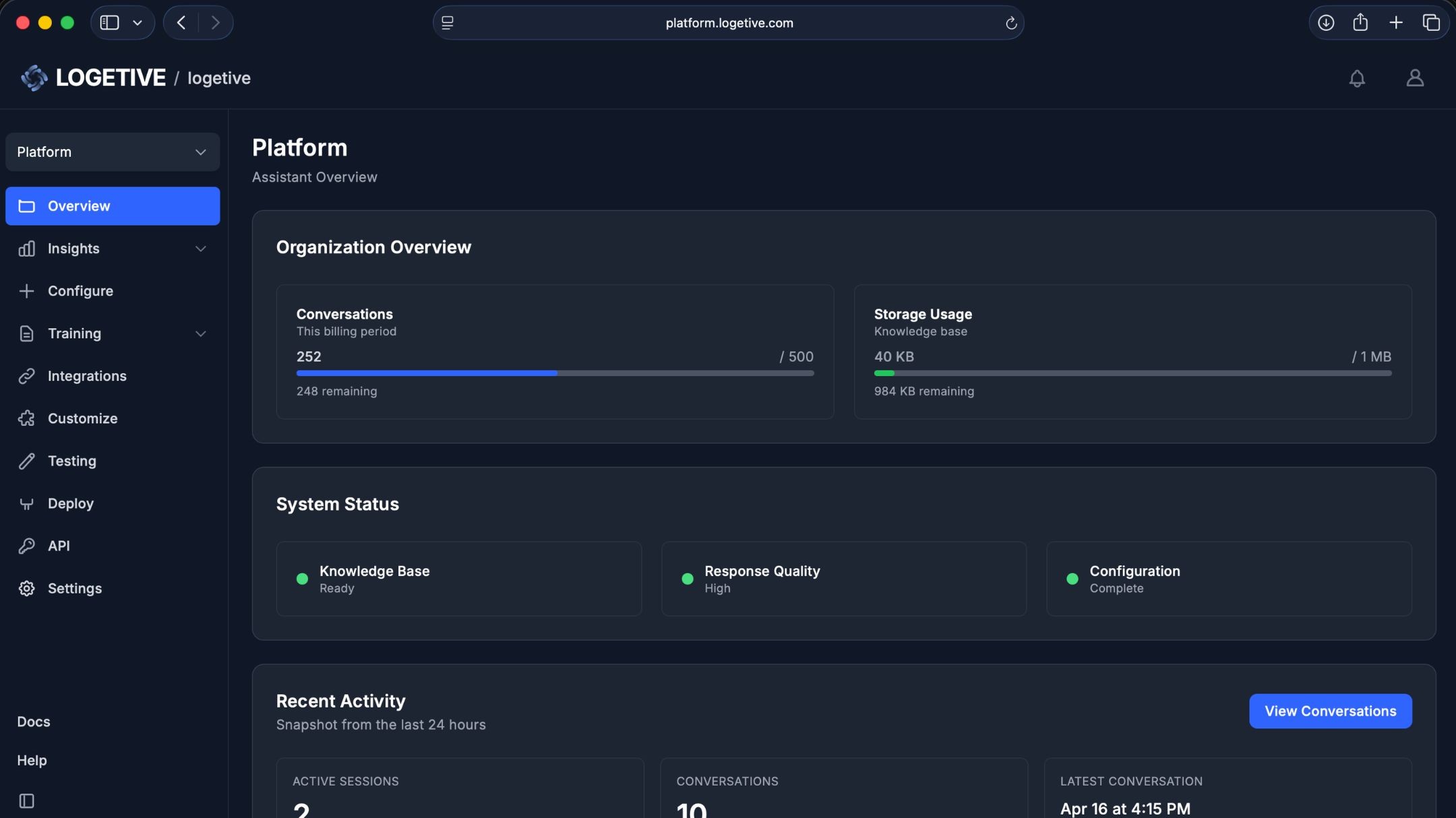Open the Deploy sidebar item
The image size is (1456, 818).
click(70, 503)
